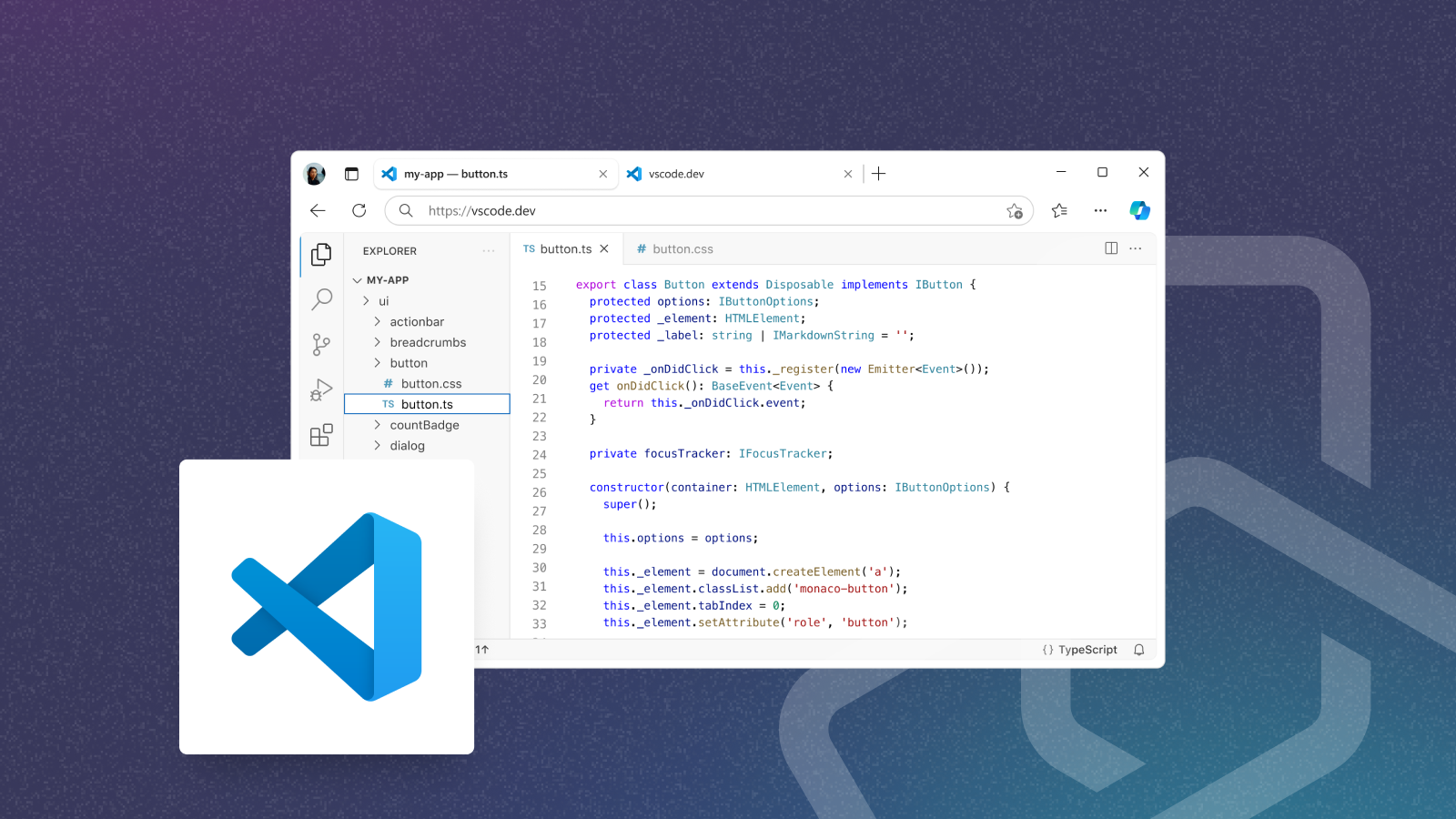Reload the page with the refresh icon
Viewport: 1456px width, 819px height.
tap(359, 210)
